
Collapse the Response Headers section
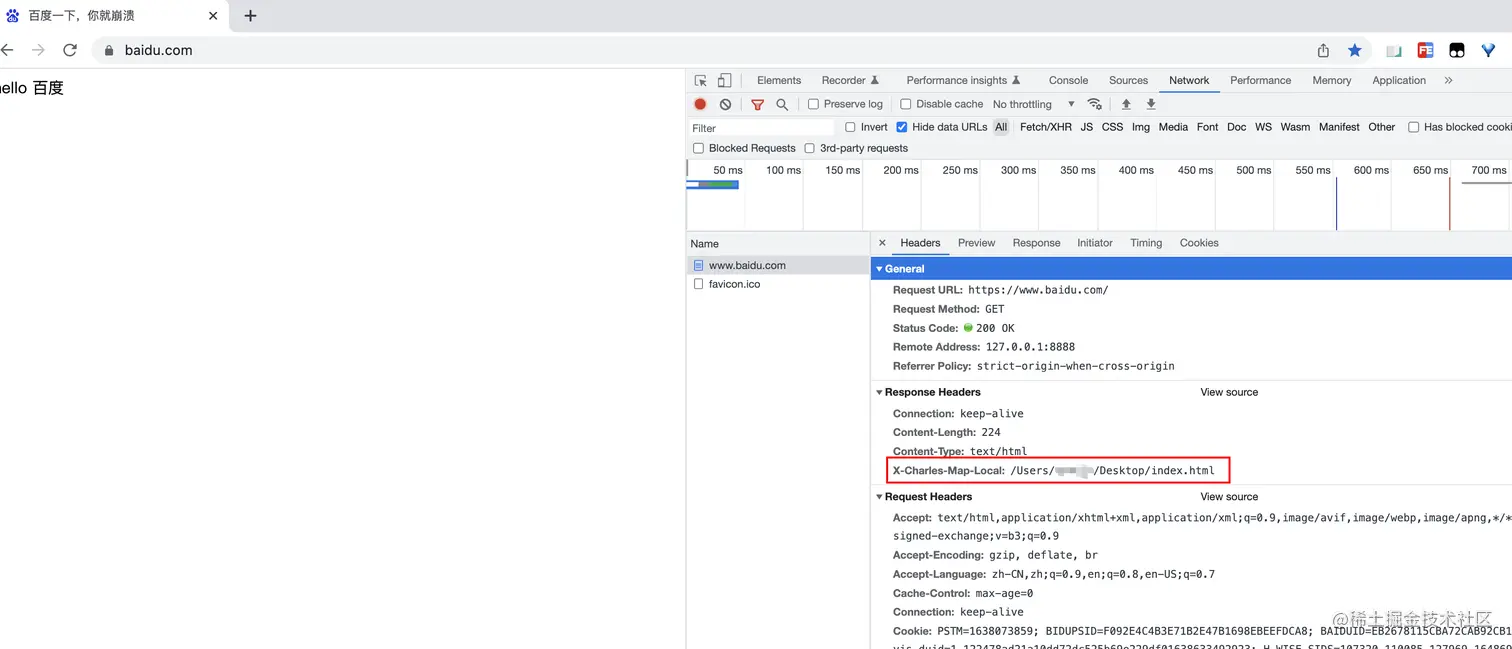880,392
